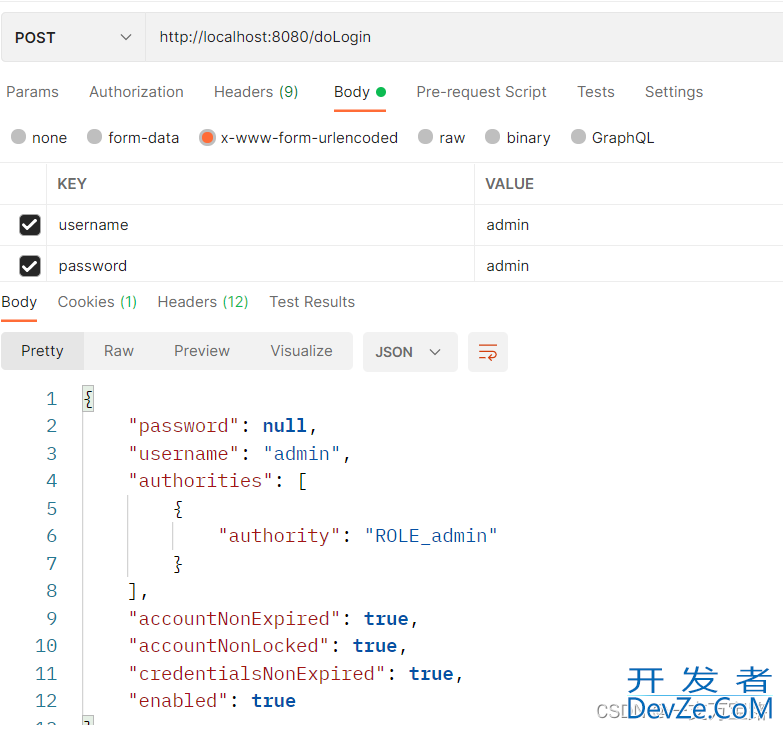Switch to the Tests tab
The image size is (783, 730).
596,92
